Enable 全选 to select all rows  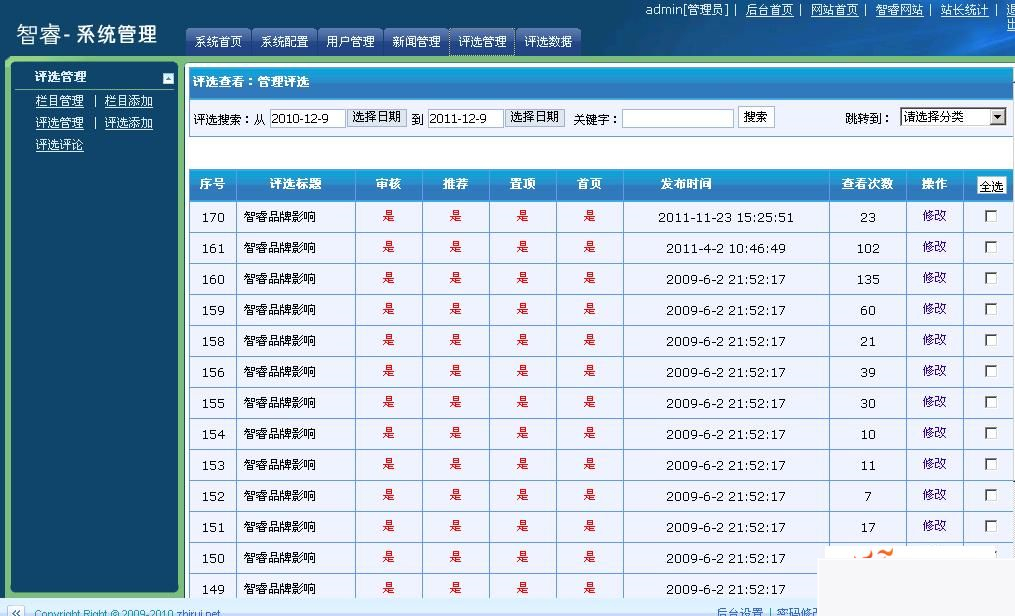tap(993, 185)
